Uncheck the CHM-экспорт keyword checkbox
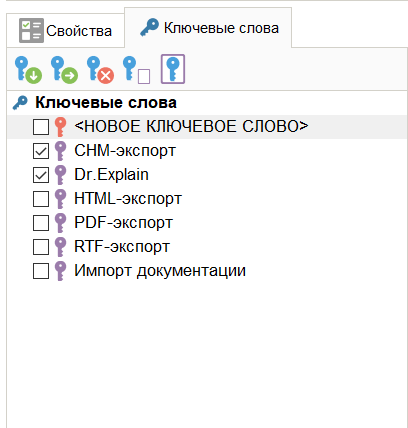 41,151
